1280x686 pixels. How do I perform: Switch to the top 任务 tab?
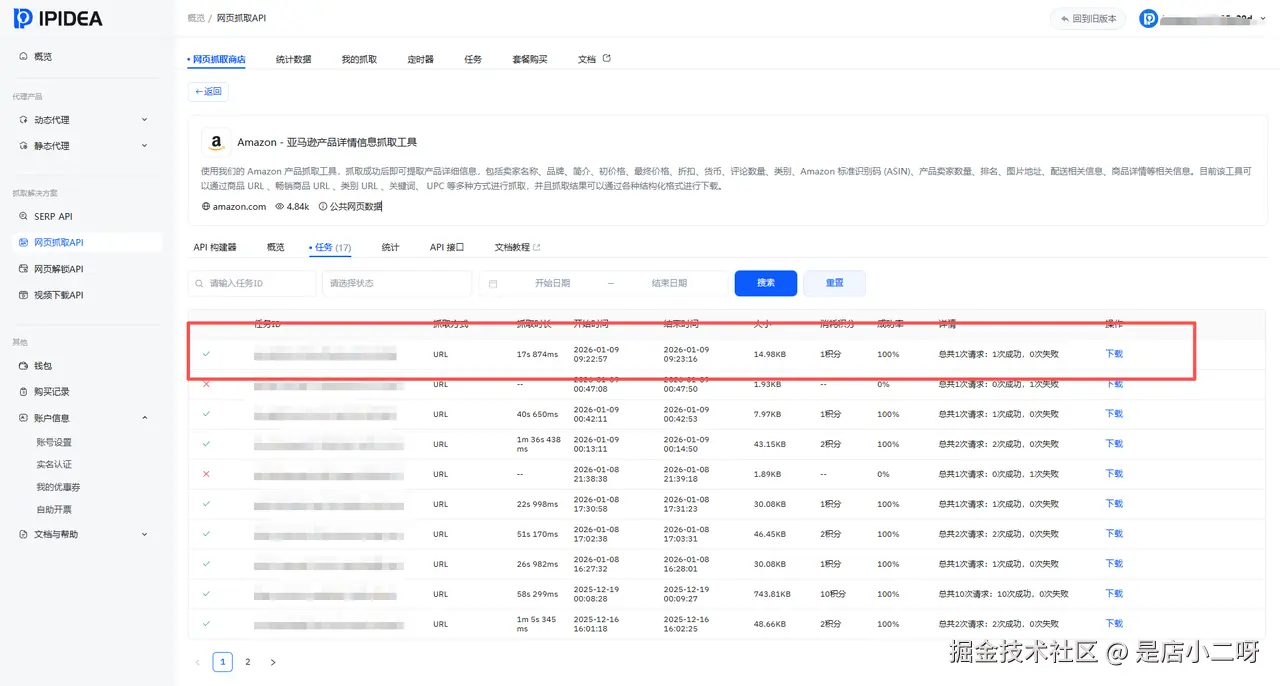pos(473,59)
